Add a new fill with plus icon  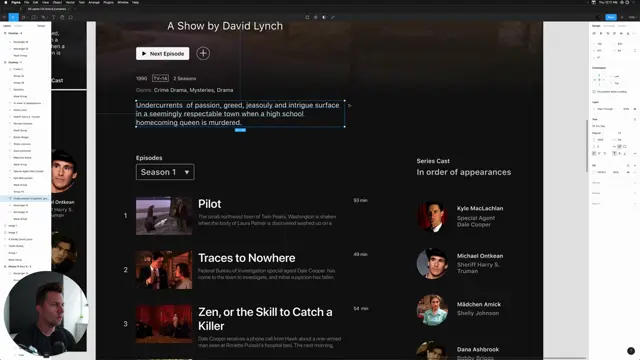point(635,165)
